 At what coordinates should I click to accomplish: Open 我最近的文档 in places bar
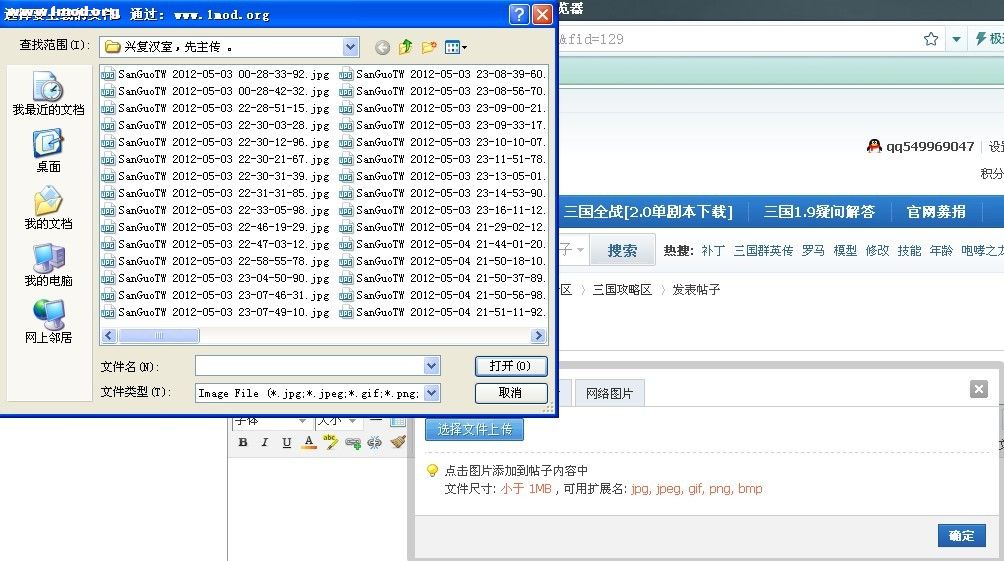(48, 94)
